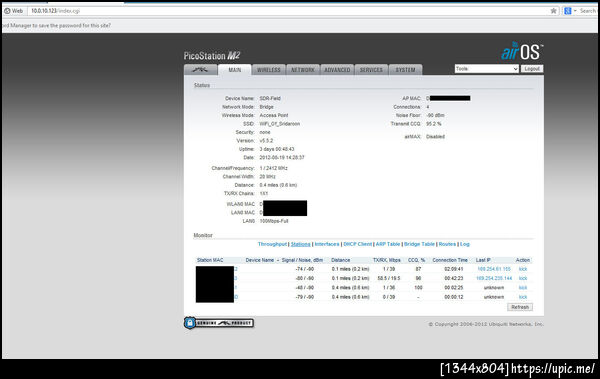Open Last IP 169.254.235.144 link
Screen dimensions: 600x379
[x=494, y=278]
